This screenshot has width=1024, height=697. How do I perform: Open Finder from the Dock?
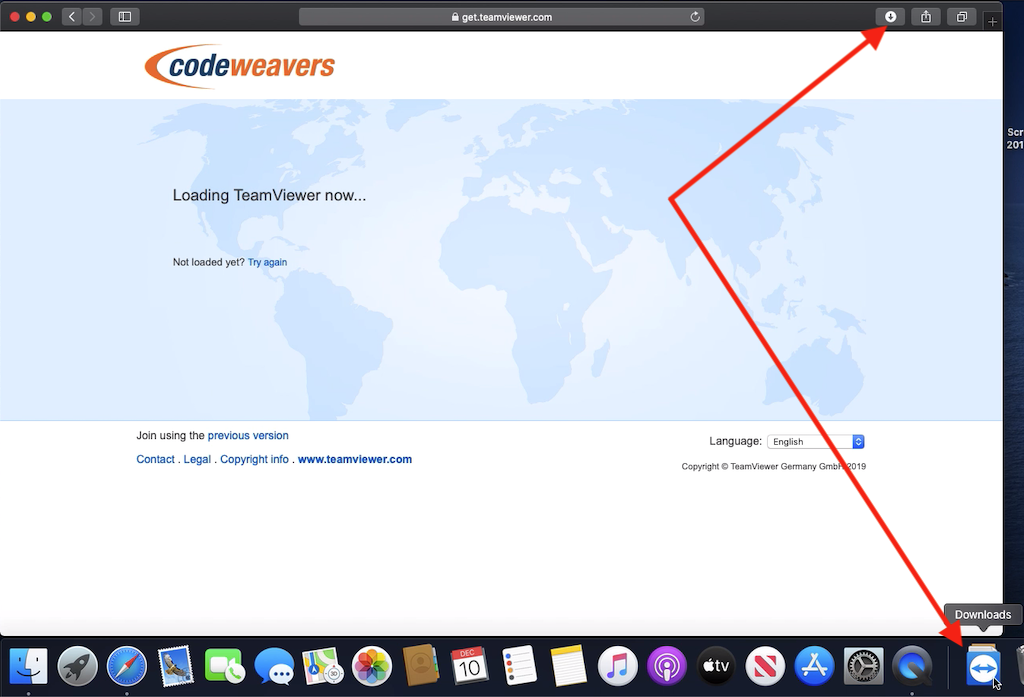click(x=28, y=666)
